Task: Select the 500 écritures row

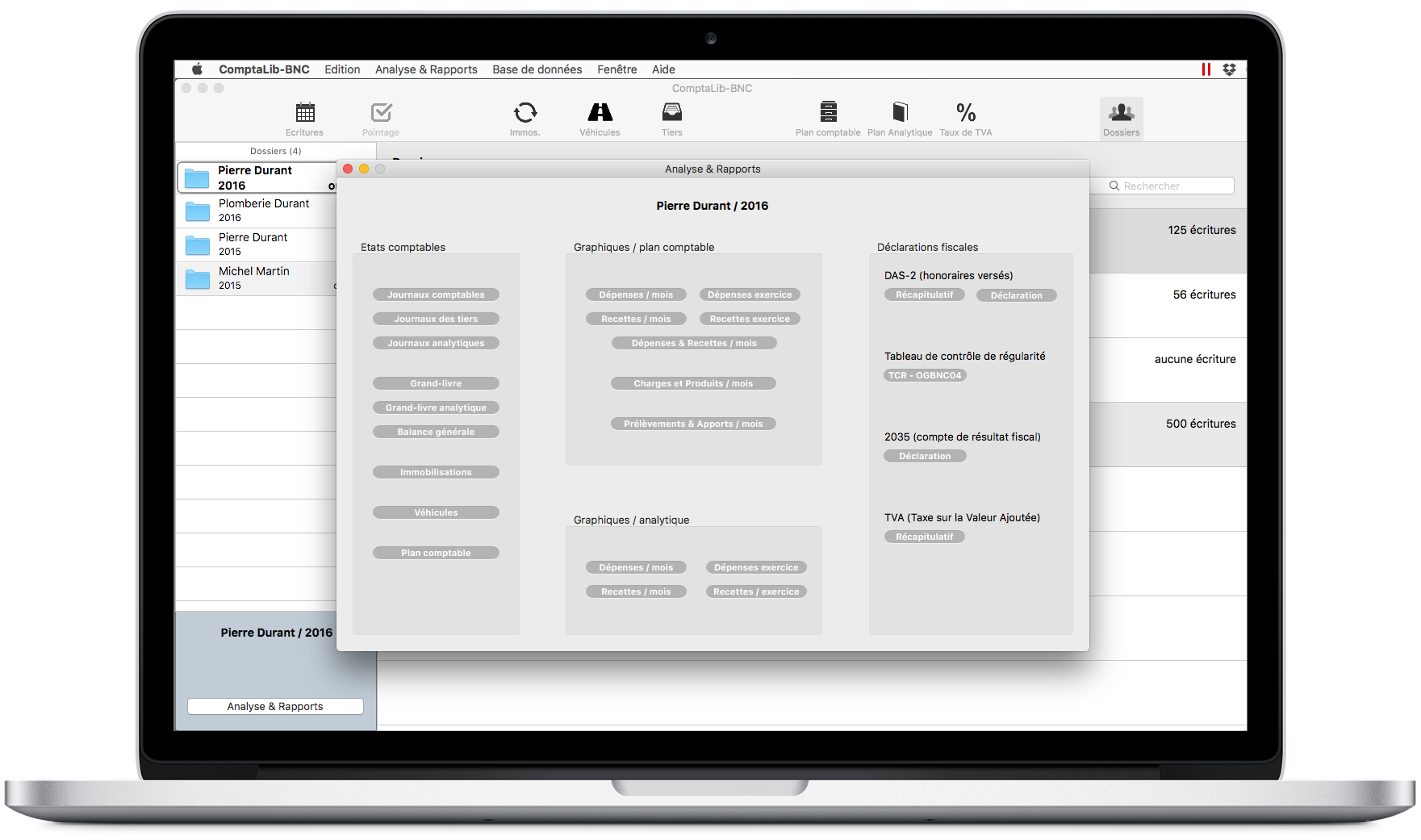Action: point(1168,434)
